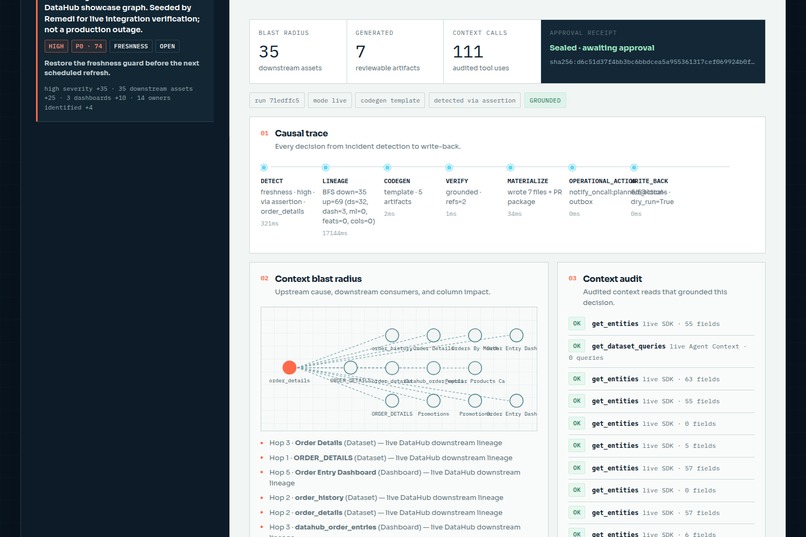Click the codegen template chip

coord(390,100)
